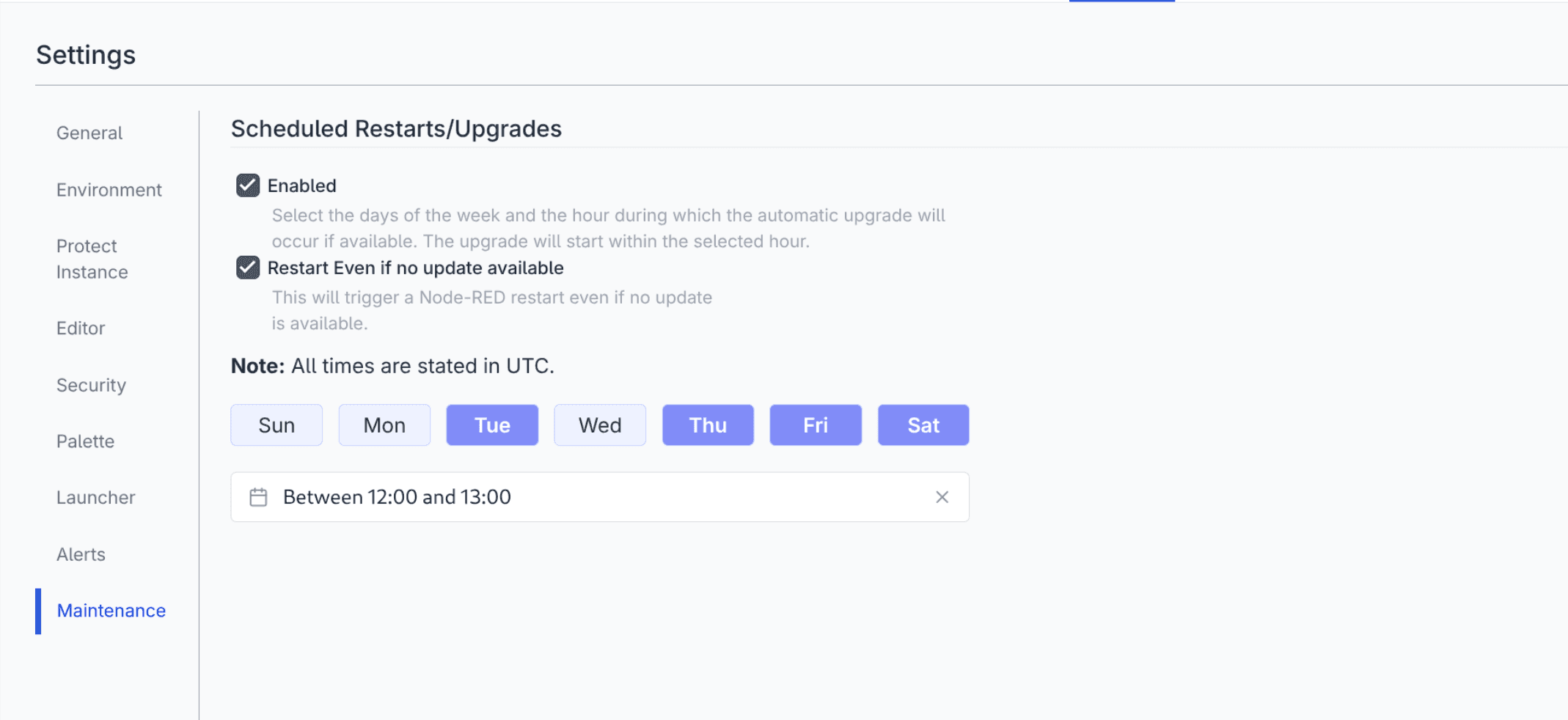Screen dimensions: 1568x720
Task: Select the Wed day toggle
Action: click(600, 425)
